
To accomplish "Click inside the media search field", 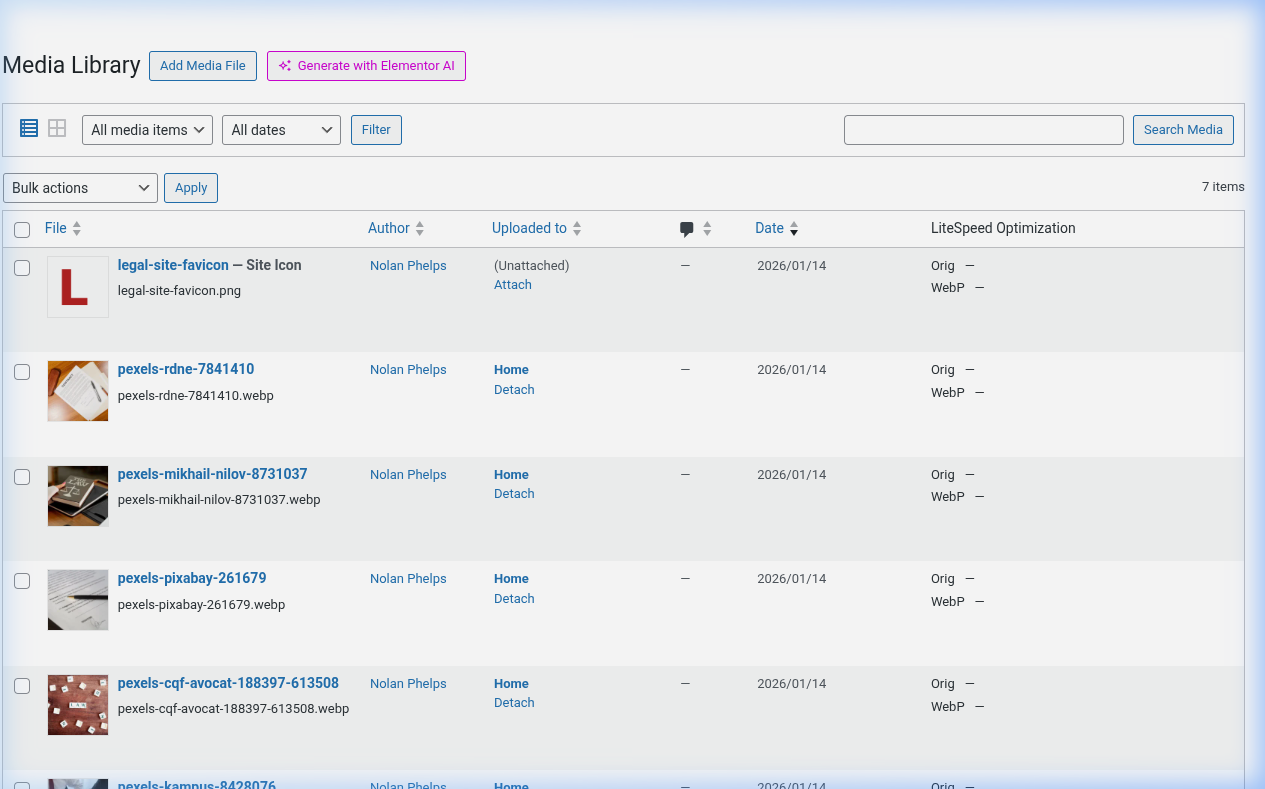I will [x=983, y=129].
